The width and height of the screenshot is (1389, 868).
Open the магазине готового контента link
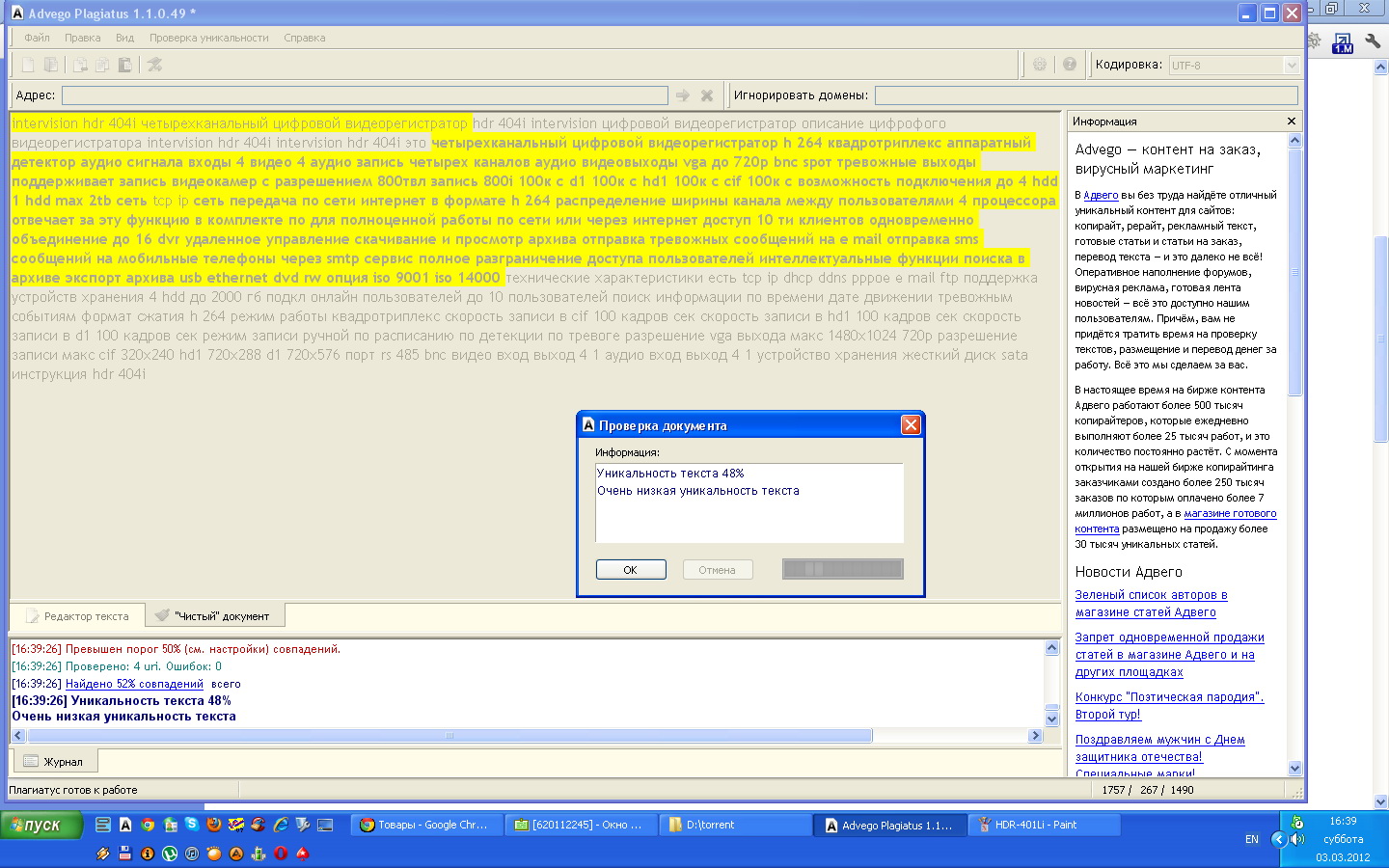coord(1230,514)
